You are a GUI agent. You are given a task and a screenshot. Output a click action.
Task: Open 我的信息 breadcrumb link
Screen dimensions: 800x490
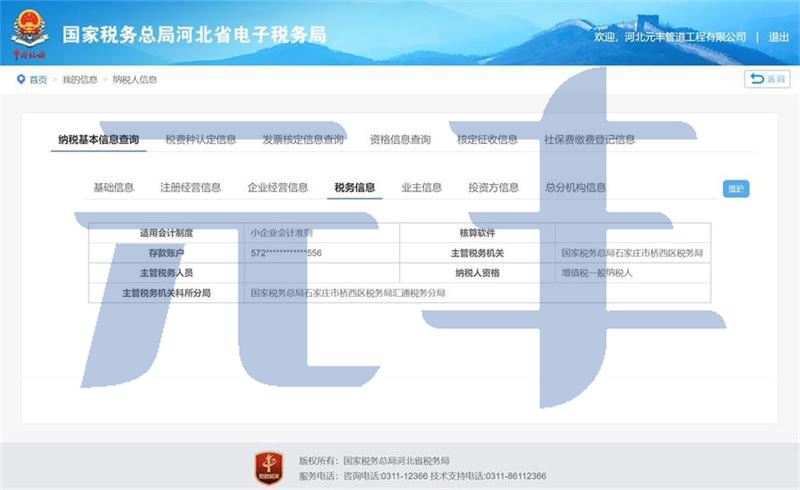tap(80, 80)
